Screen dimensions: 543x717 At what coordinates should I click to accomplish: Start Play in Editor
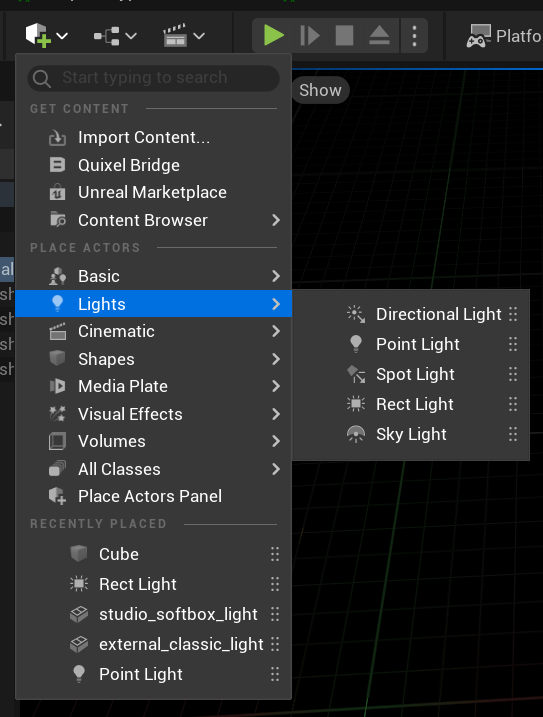[274, 35]
